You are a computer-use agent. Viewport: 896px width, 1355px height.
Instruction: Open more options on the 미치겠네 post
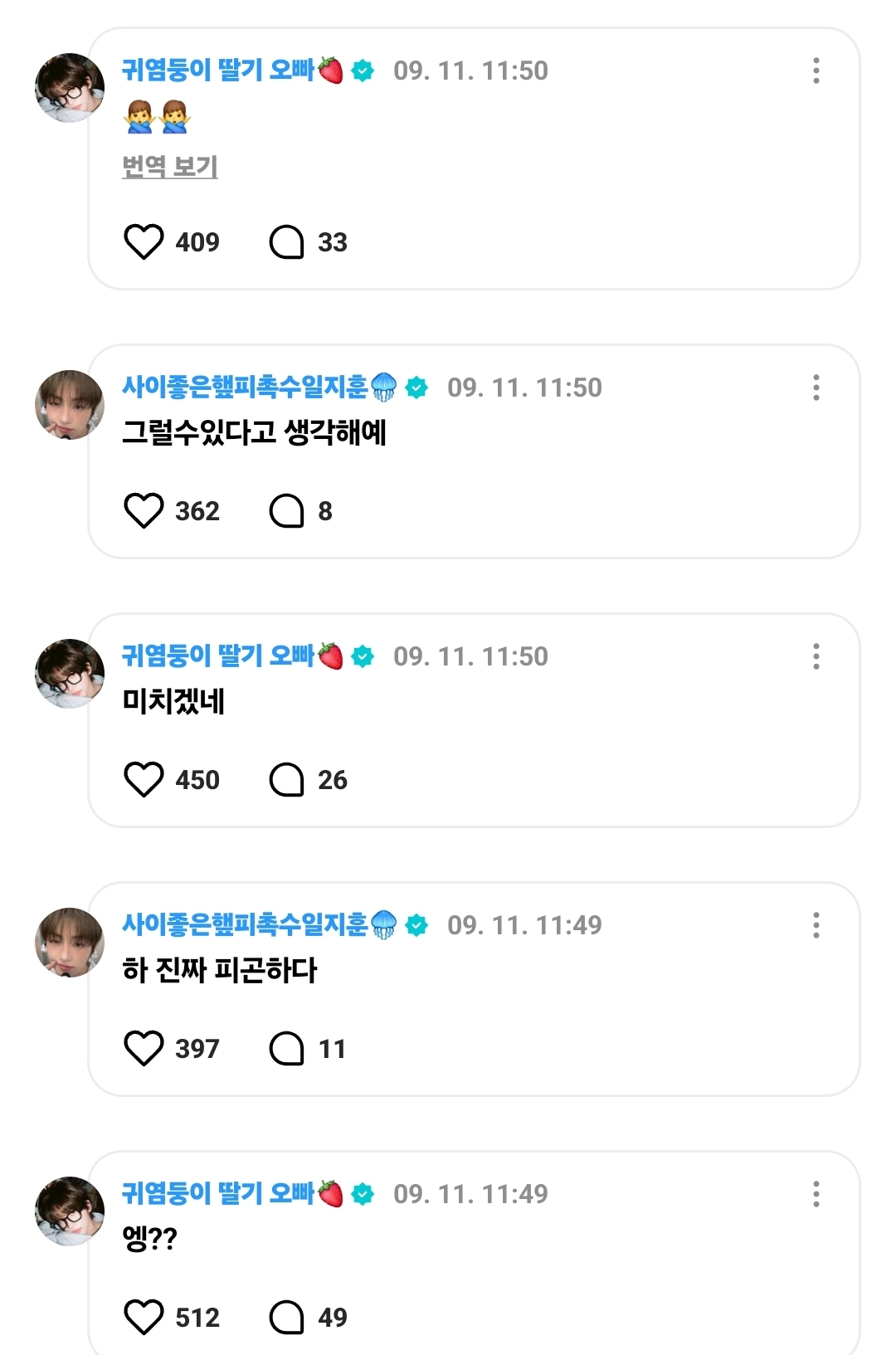pyautogui.click(x=816, y=657)
